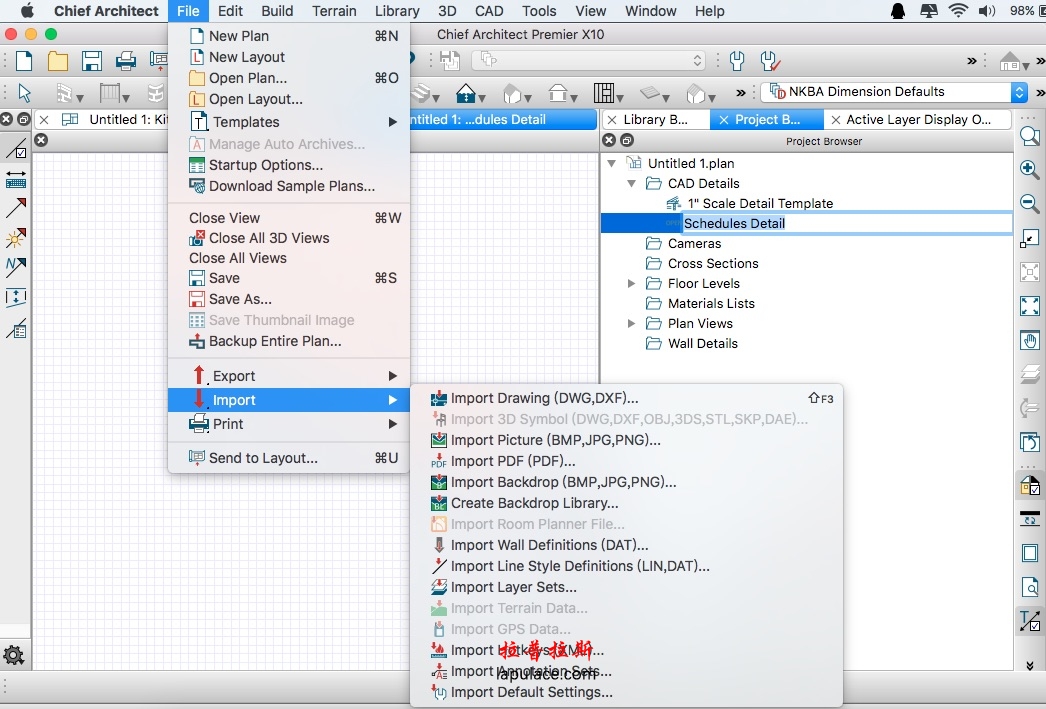Open the NKBA Dimension Defaults dropdown

point(1019,92)
